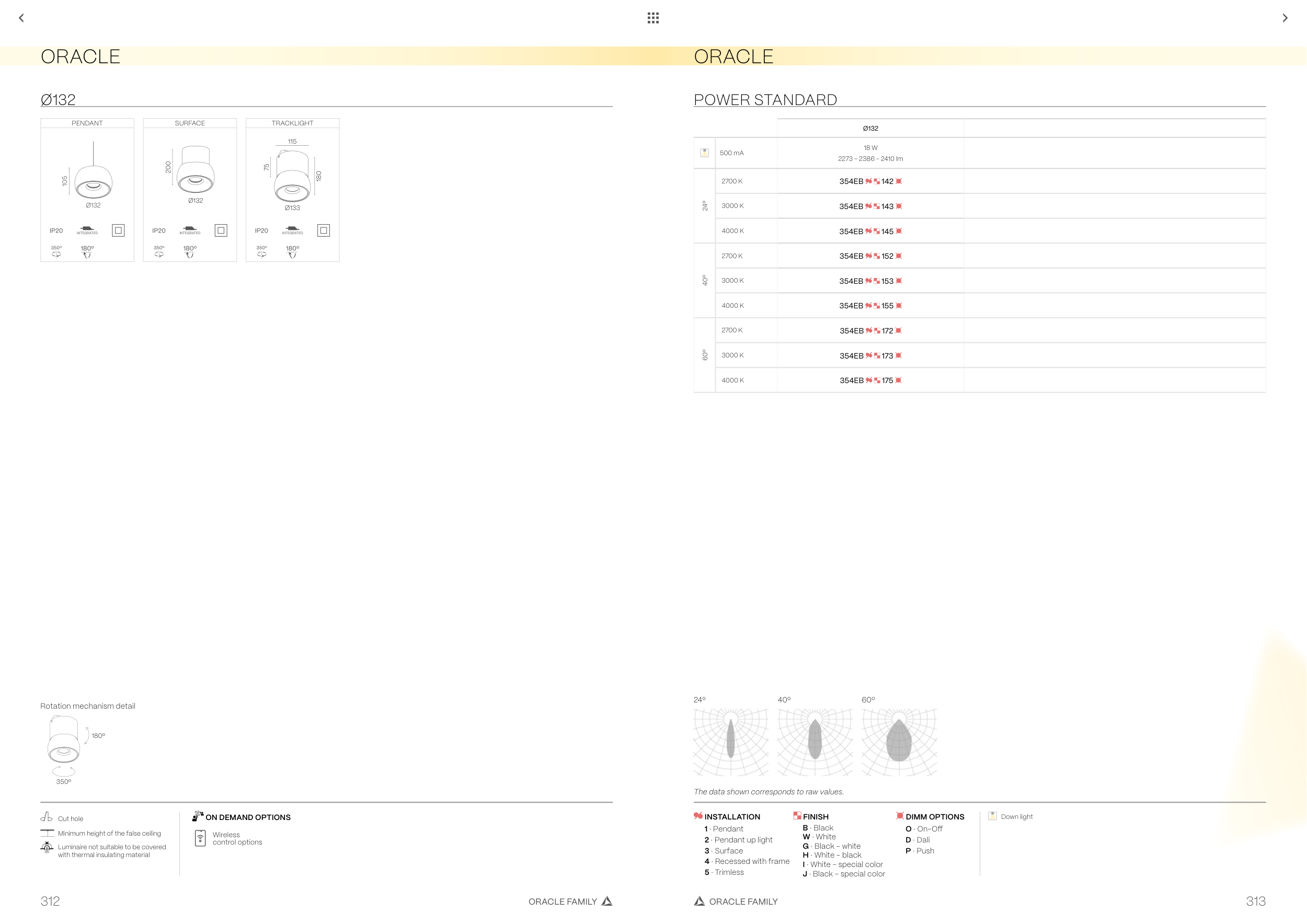The height and width of the screenshot is (924, 1307).
Task: Click the thermal insulation warning icon
Action: click(x=47, y=848)
